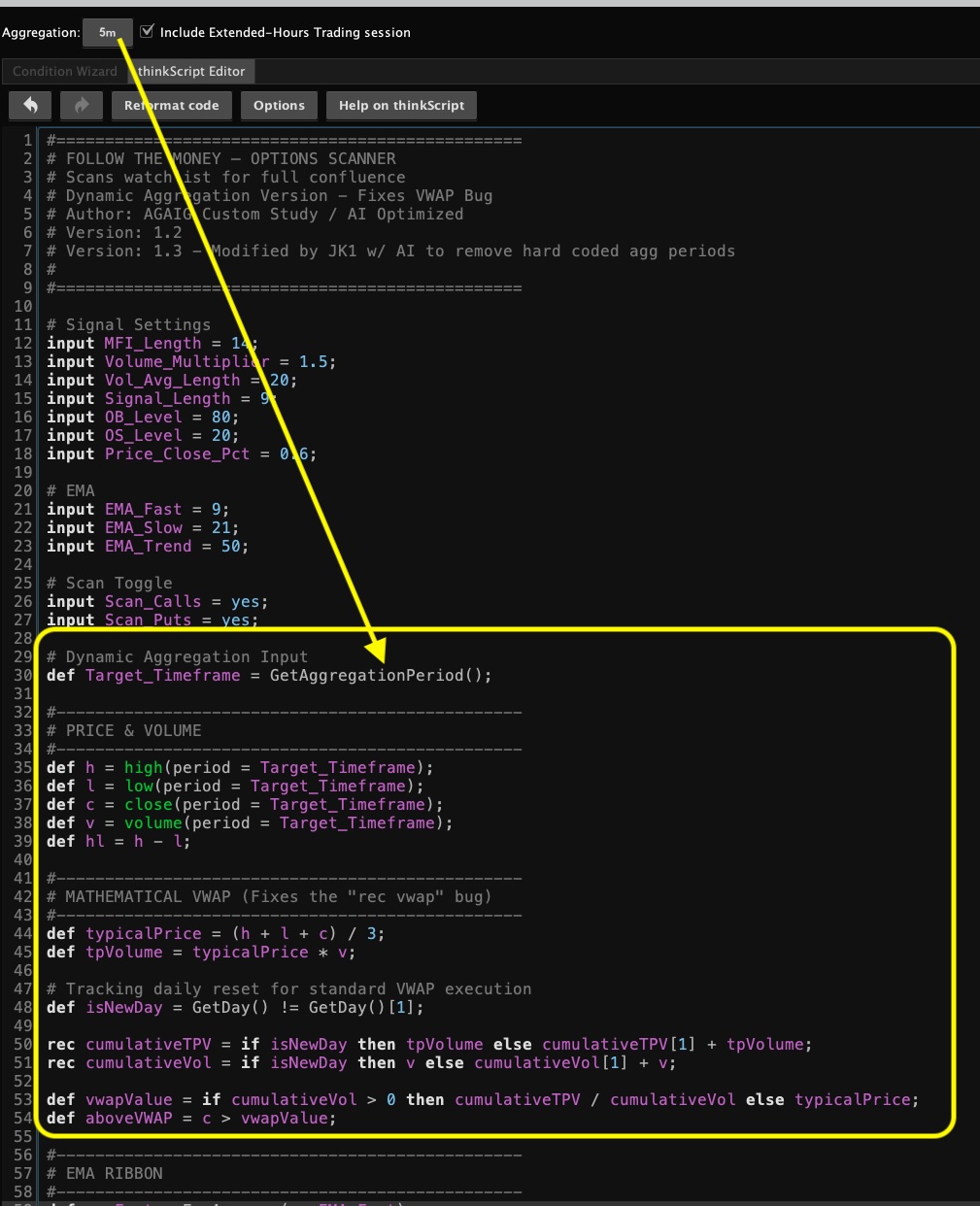Click the 'def c = close(period...' line

[245, 805]
